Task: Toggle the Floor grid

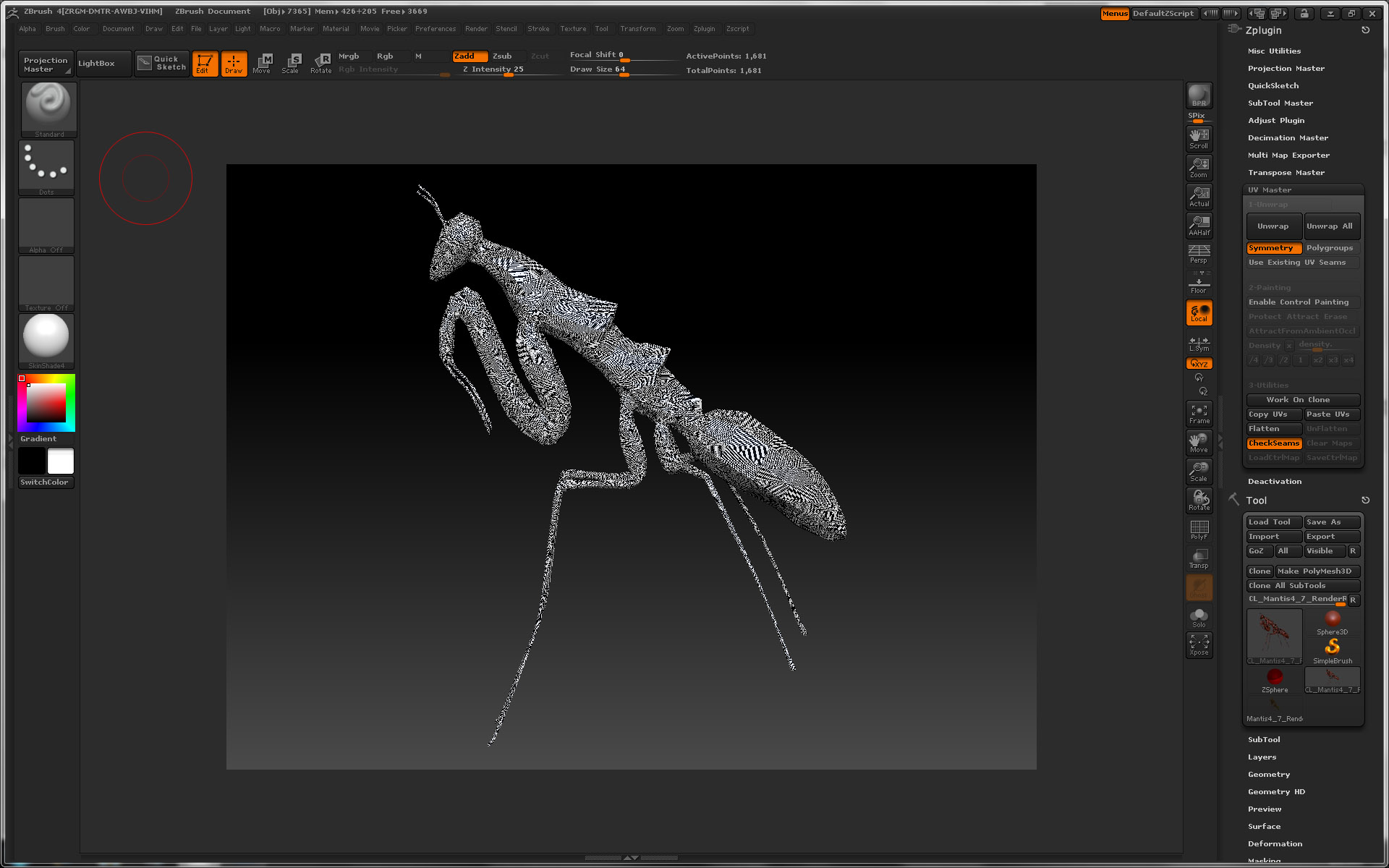Action: click(1199, 283)
